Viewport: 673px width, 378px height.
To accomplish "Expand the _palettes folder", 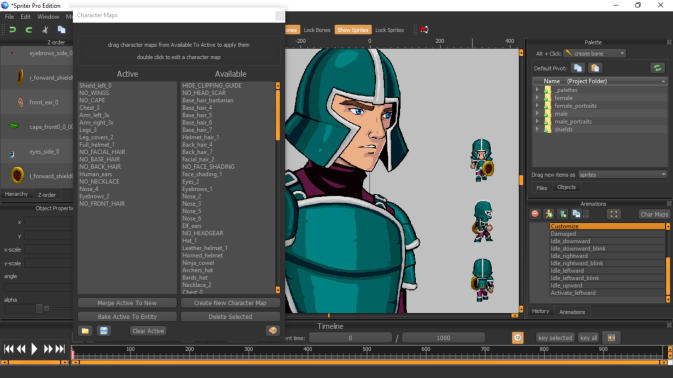I will coord(537,90).
